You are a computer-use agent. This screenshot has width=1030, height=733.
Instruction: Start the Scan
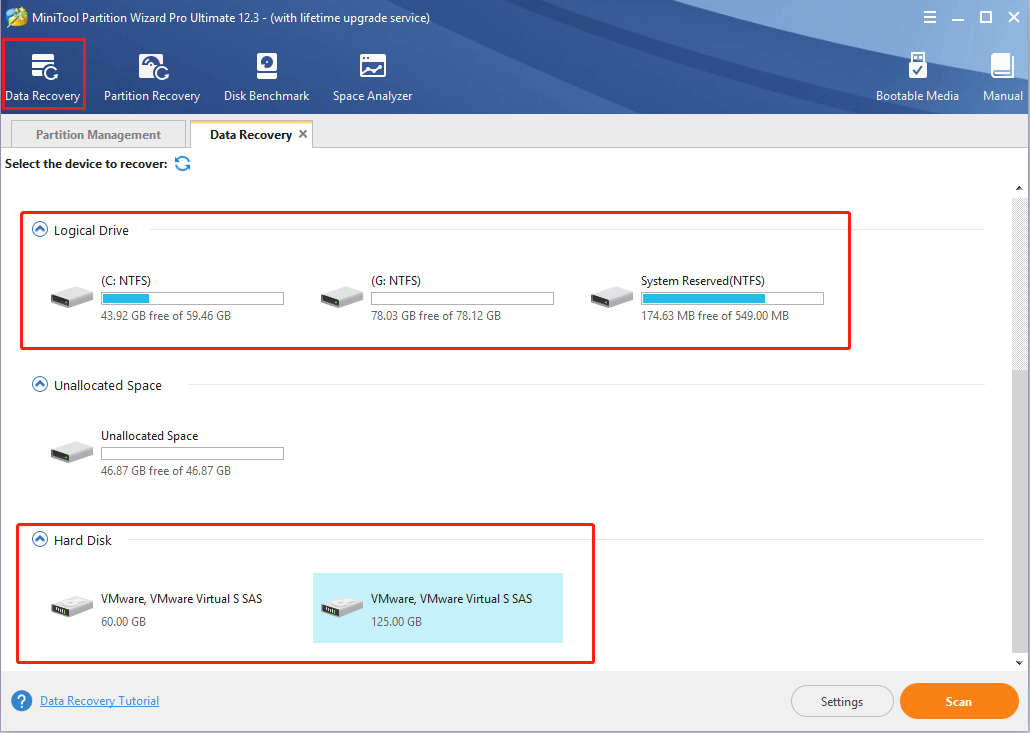pos(959,701)
